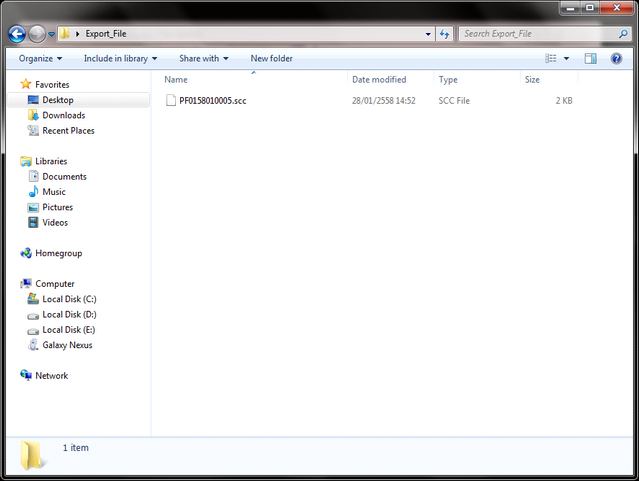
Task: Go back with the blue Back arrow
Action: (x=17, y=34)
